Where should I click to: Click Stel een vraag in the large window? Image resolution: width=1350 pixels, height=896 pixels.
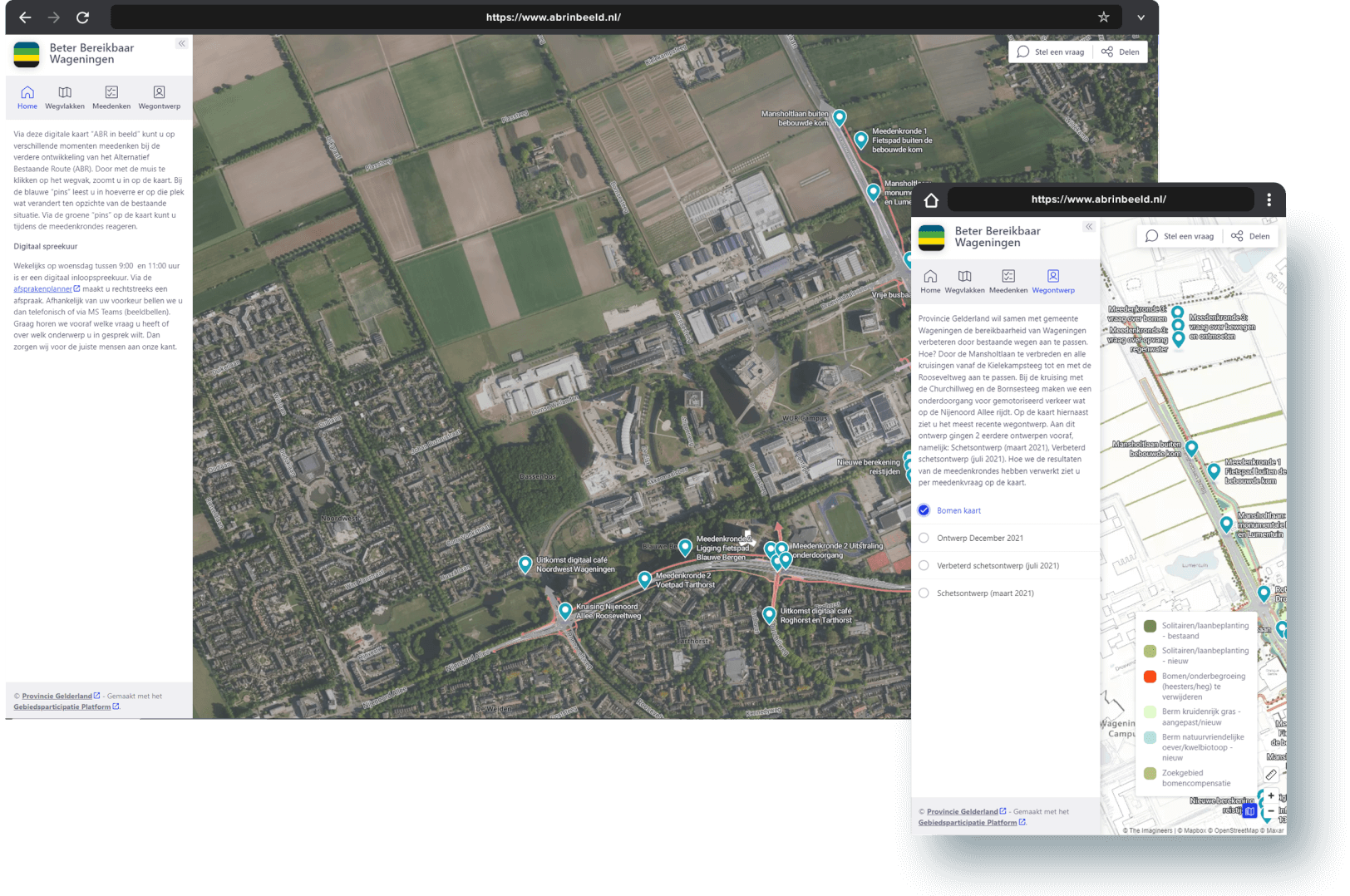(x=1051, y=52)
